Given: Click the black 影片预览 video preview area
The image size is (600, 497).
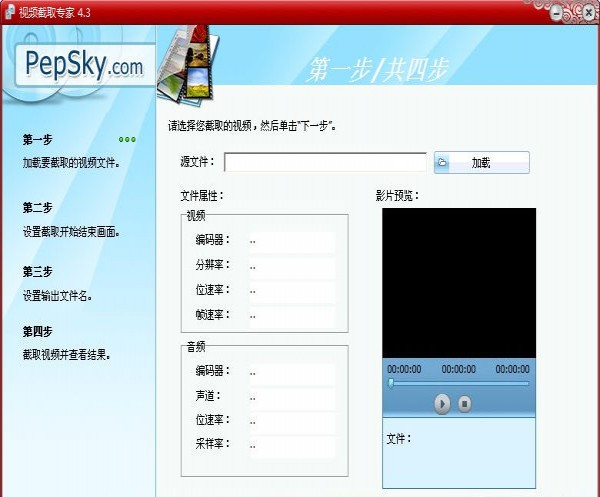Looking at the screenshot, I should click(x=459, y=282).
